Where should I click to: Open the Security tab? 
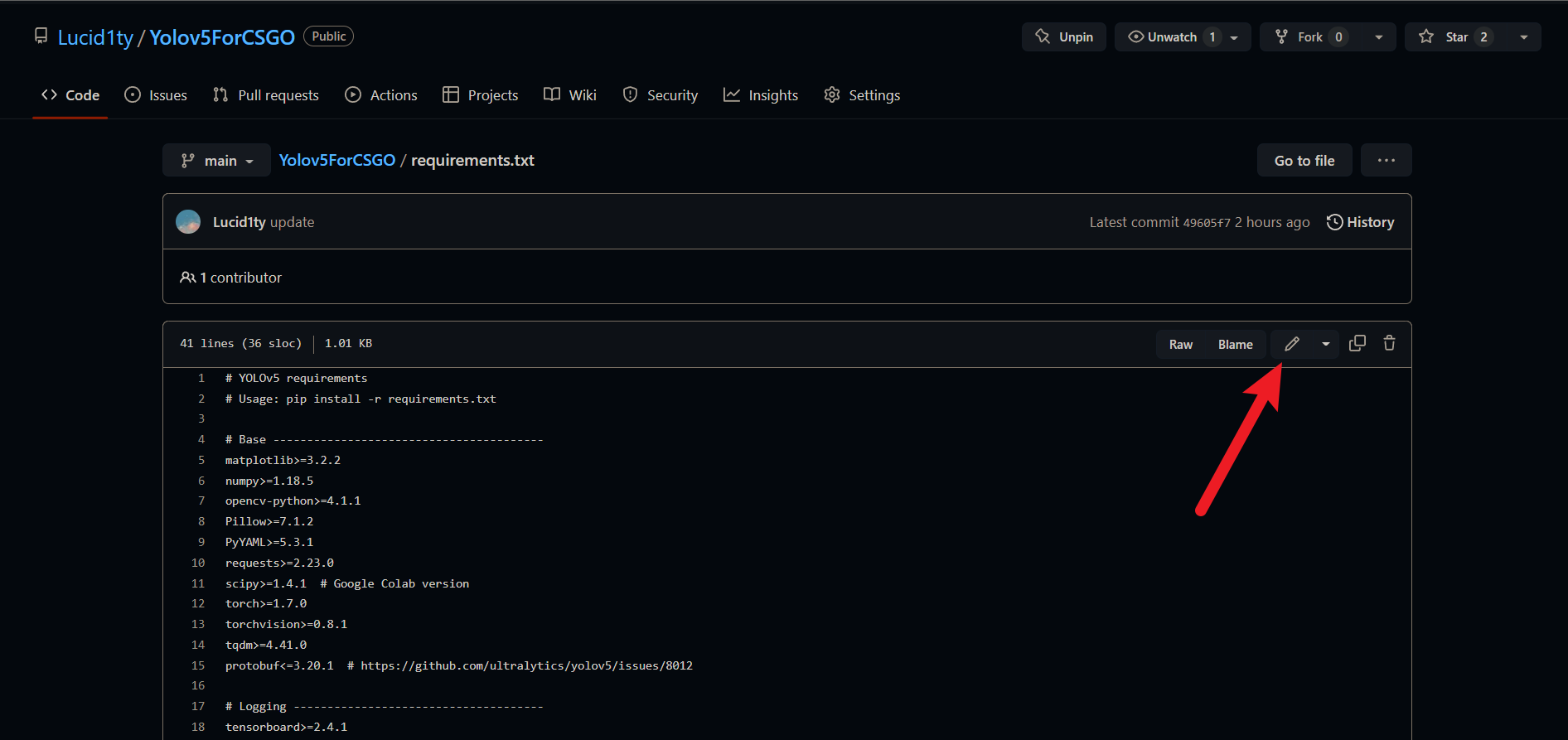coord(661,95)
